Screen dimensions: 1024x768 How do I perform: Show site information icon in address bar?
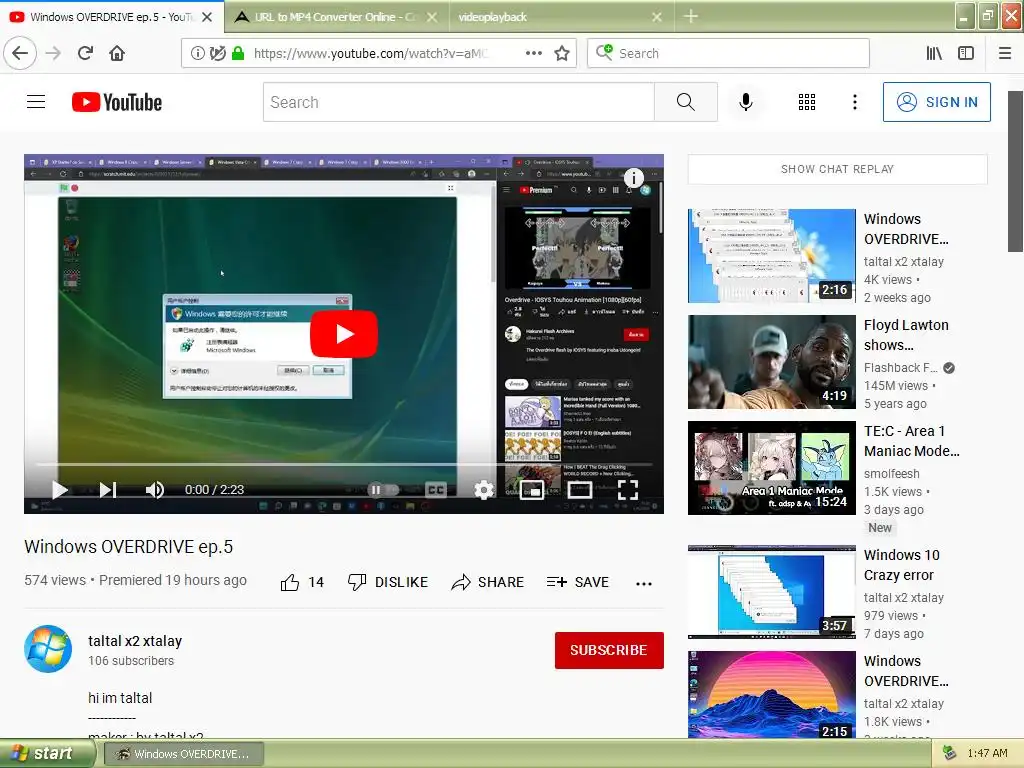tap(197, 53)
